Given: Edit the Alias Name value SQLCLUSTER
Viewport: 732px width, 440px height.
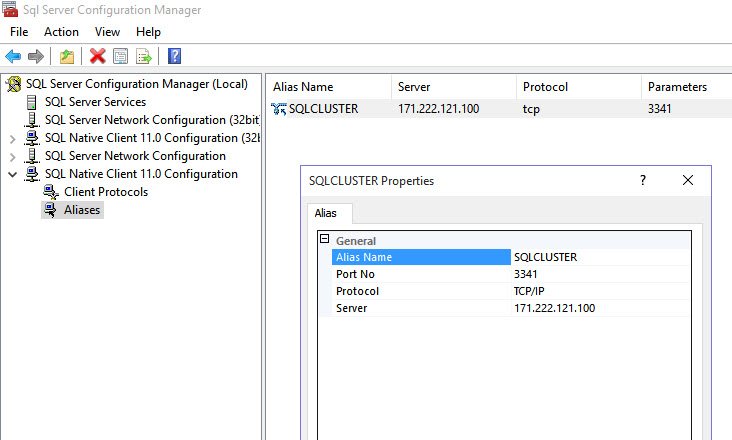Looking at the screenshot, I should pos(600,257).
